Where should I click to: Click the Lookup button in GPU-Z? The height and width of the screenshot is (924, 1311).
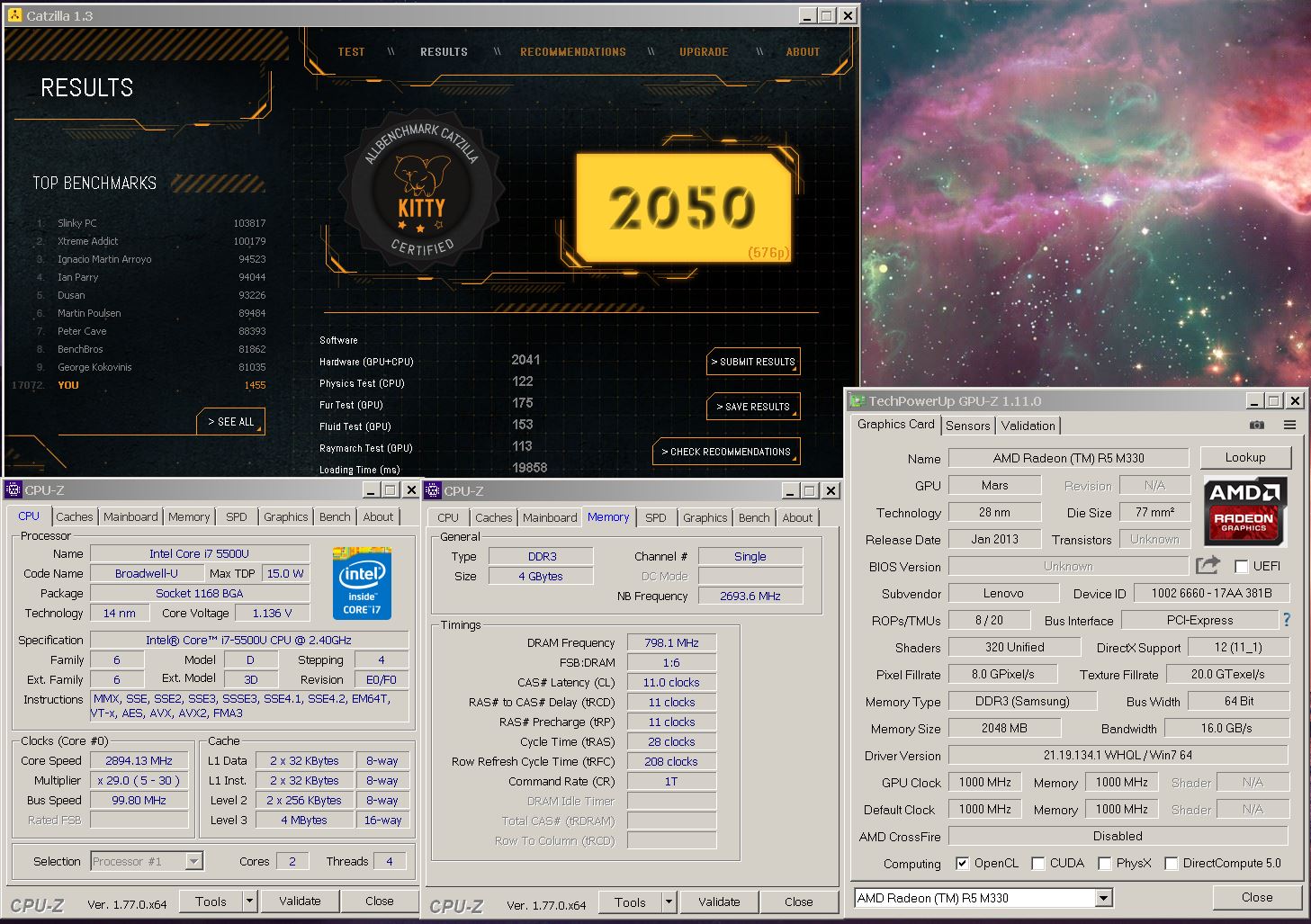tap(1245, 457)
